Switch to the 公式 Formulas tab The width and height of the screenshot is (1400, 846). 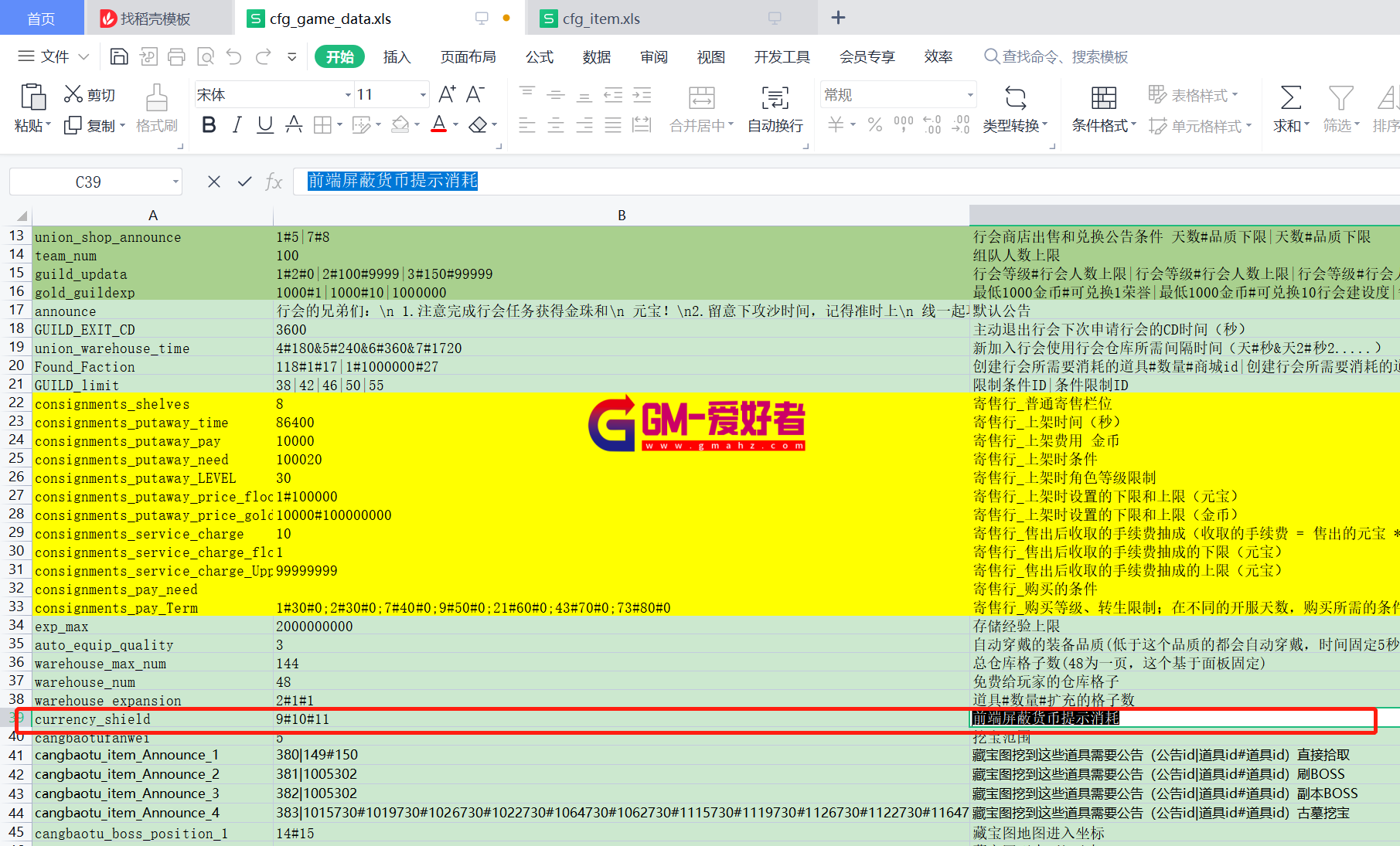pos(540,56)
